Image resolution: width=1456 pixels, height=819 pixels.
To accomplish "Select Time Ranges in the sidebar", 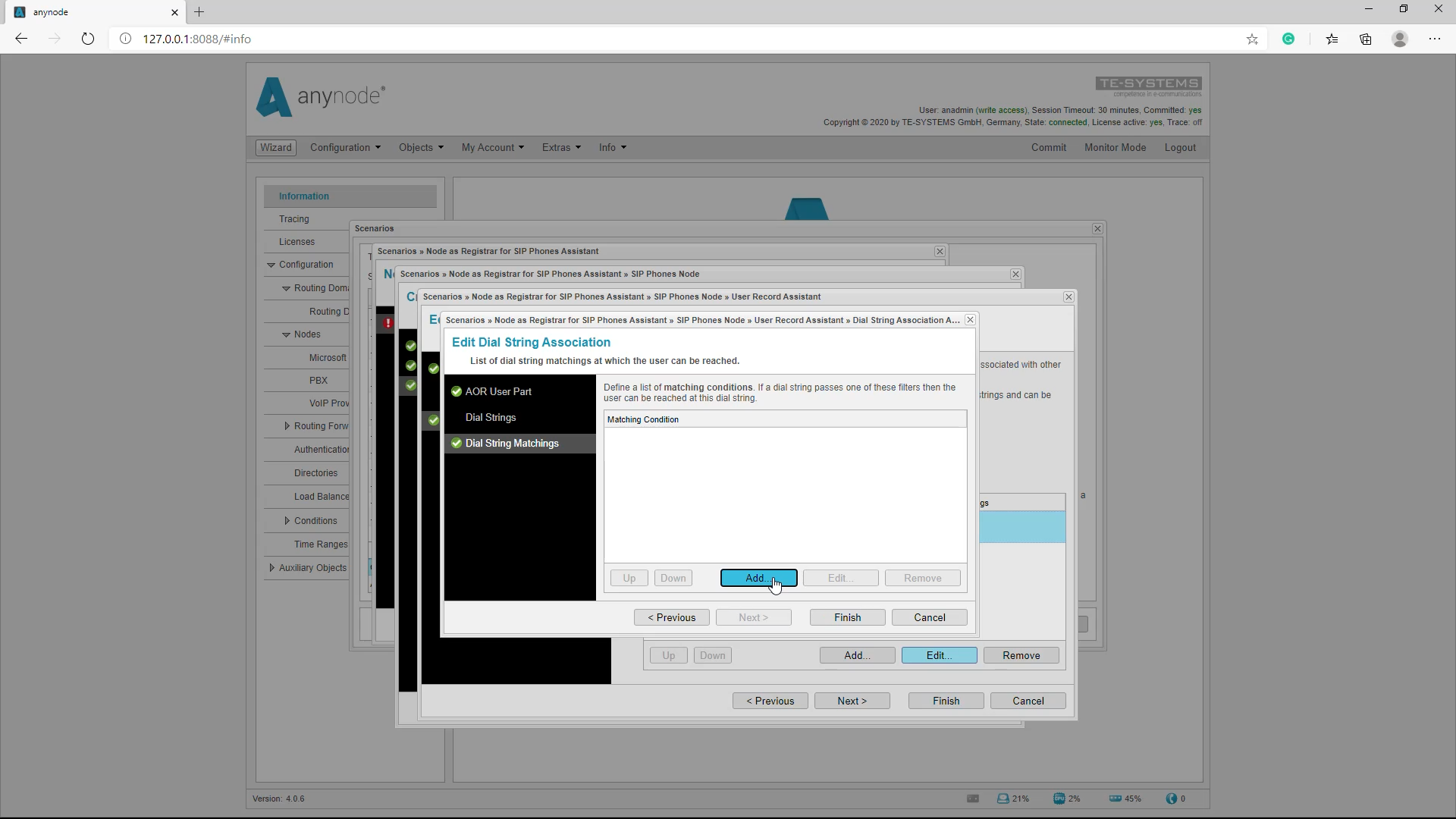I will point(321,544).
